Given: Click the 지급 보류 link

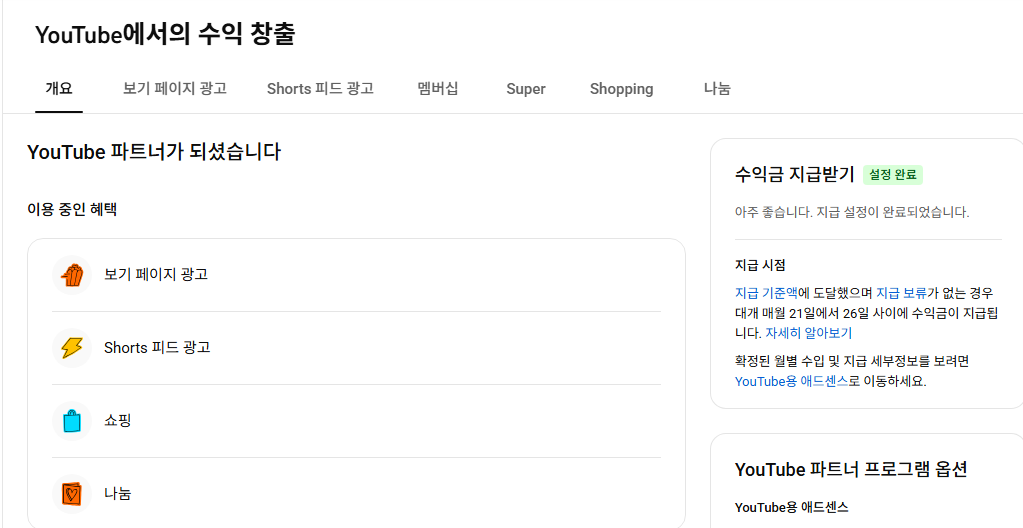Looking at the screenshot, I should [901, 293].
